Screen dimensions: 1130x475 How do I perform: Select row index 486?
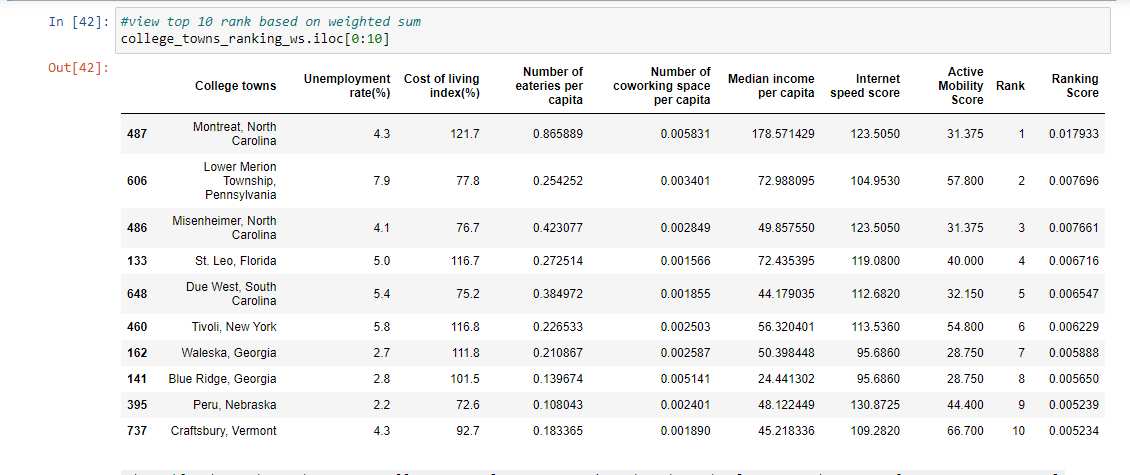pyautogui.click(x=137, y=228)
